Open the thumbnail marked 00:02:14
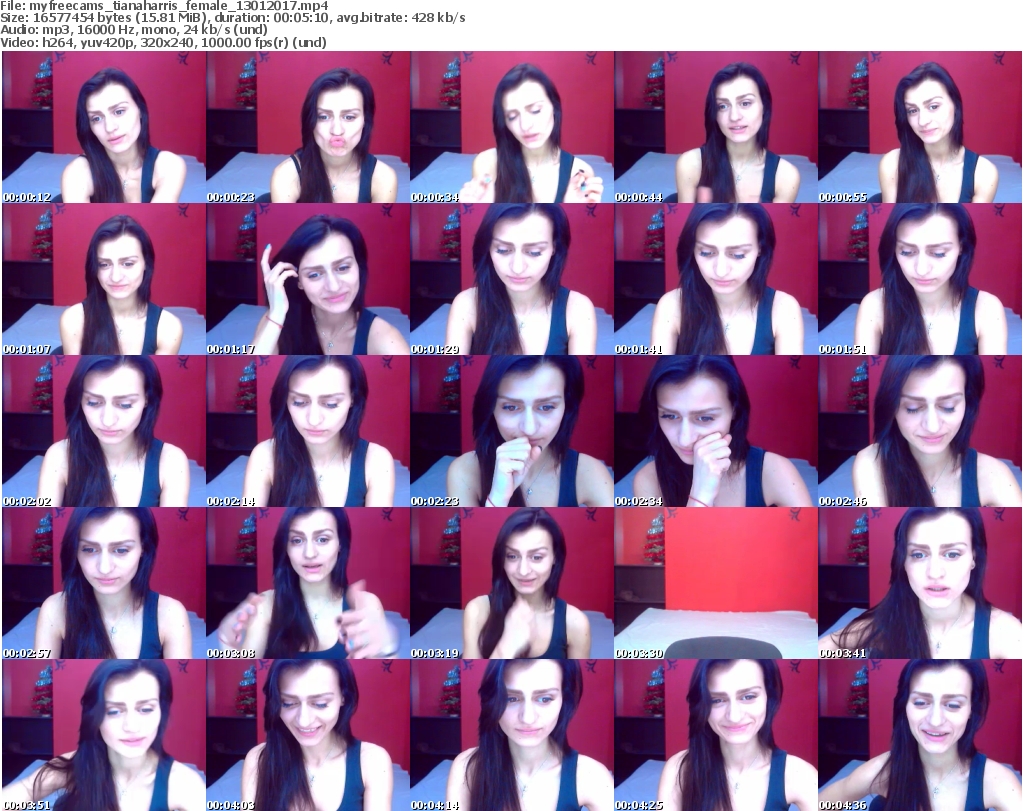This screenshot has width=1024, height=811. [308, 432]
